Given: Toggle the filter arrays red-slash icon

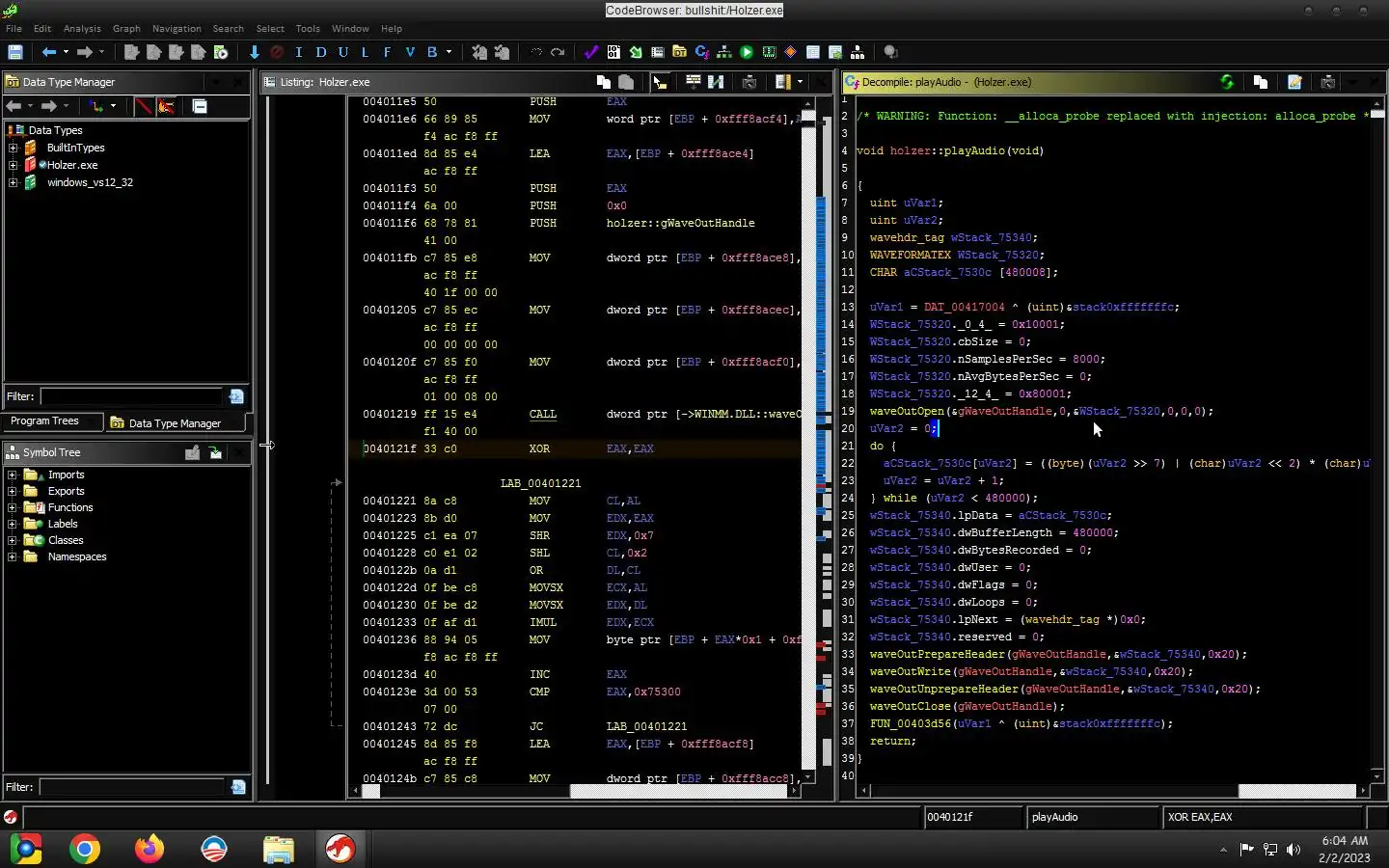Looking at the screenshot, I should pyautogui.click(x=144, y=106).
